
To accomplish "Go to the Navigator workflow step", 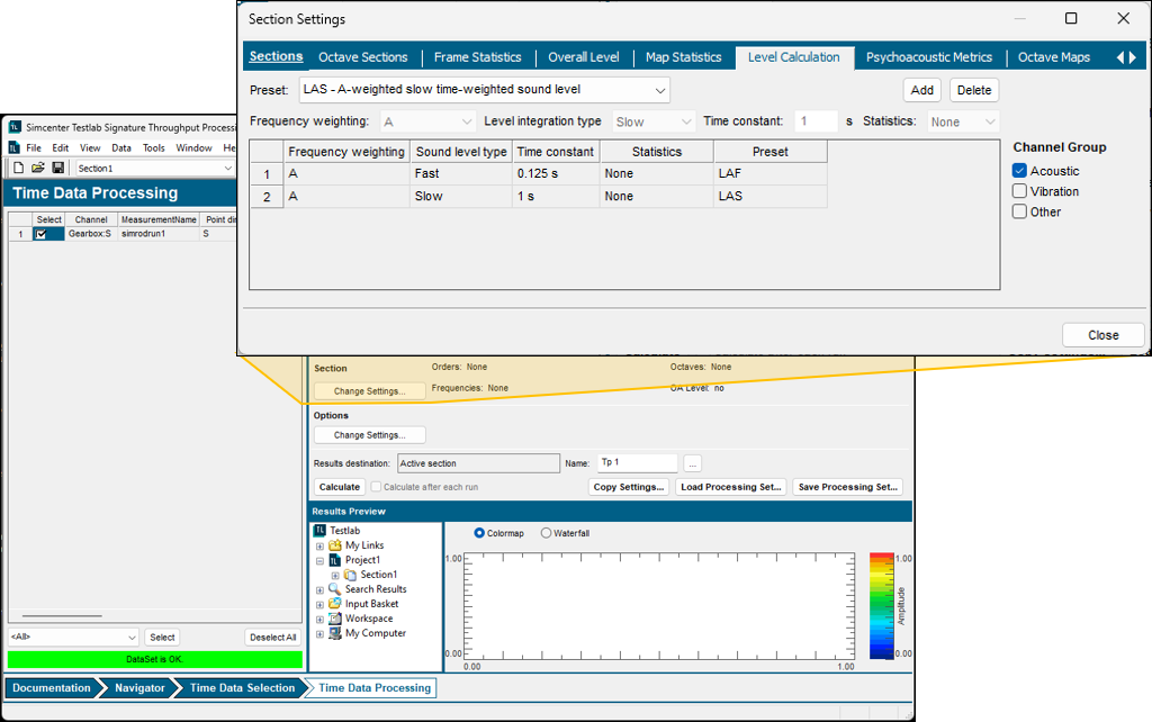I will click(140, 688).
